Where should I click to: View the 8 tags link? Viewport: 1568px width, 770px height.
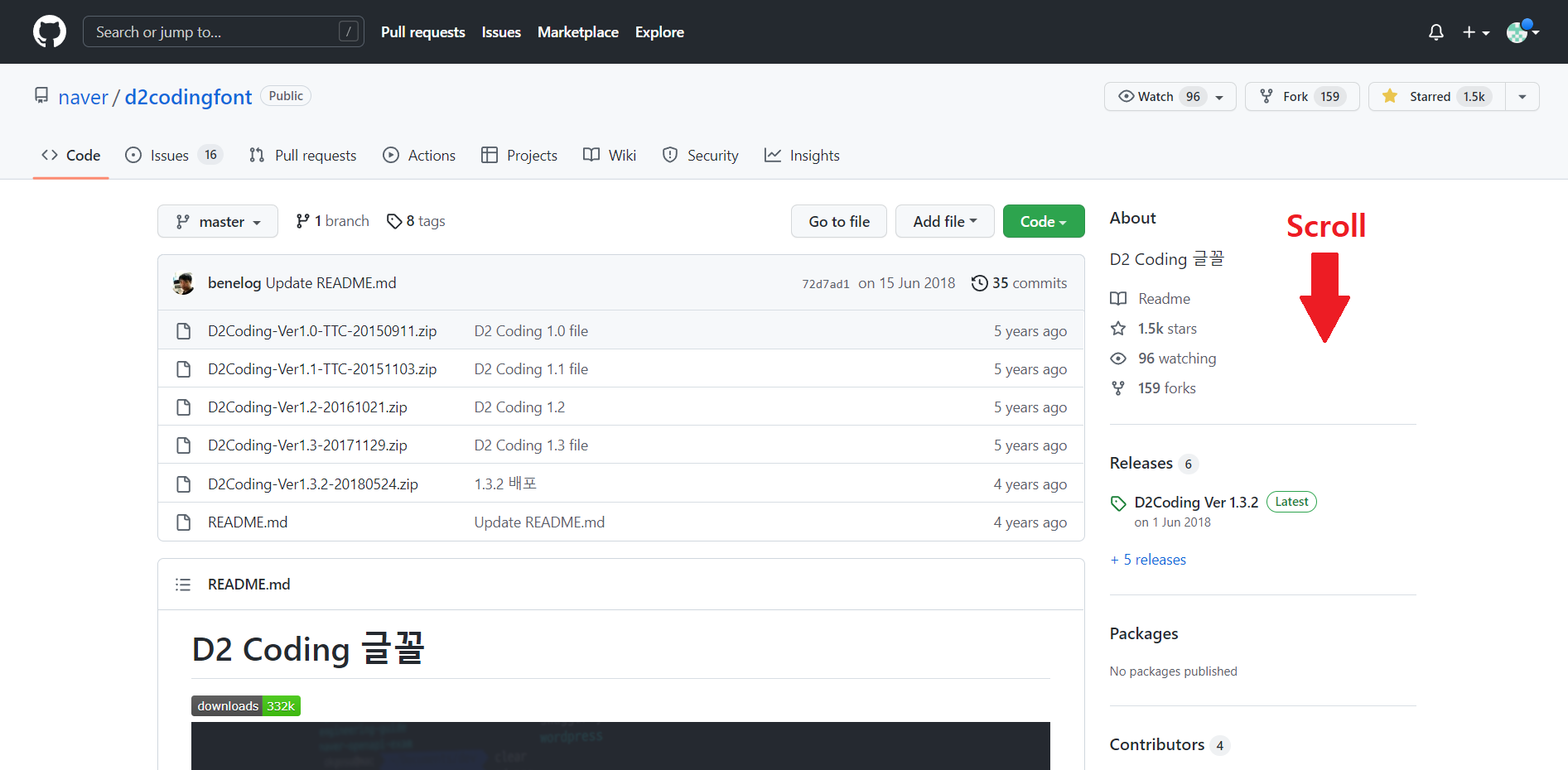(x=416, y=221)
